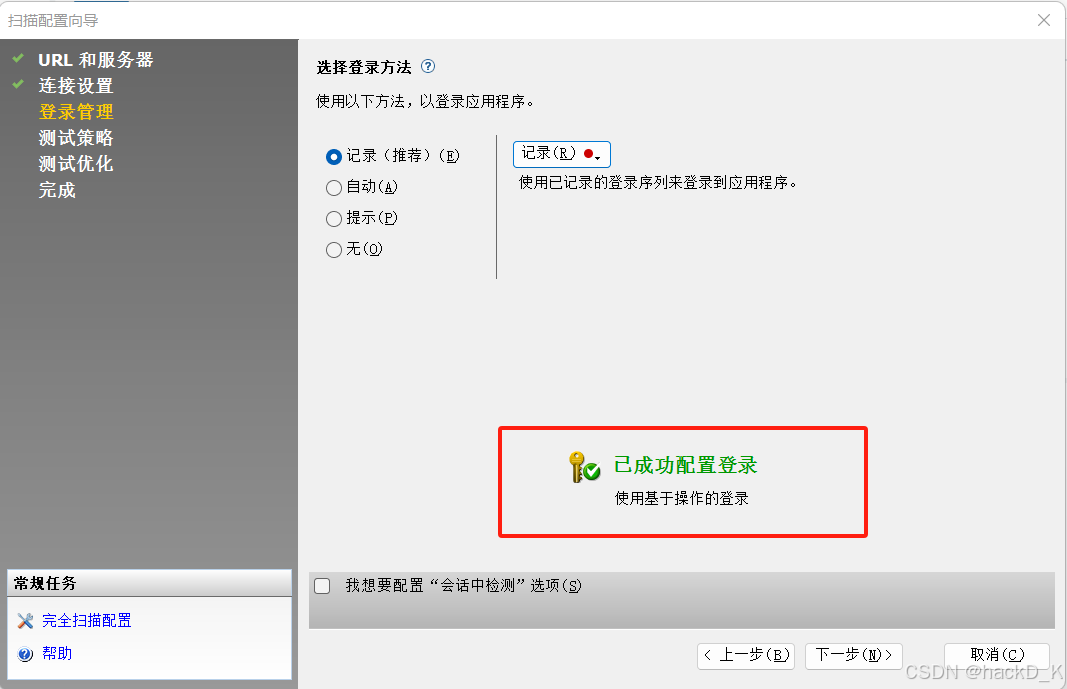Close the 扫描配置向导 dialog

tap(1044, 20)
